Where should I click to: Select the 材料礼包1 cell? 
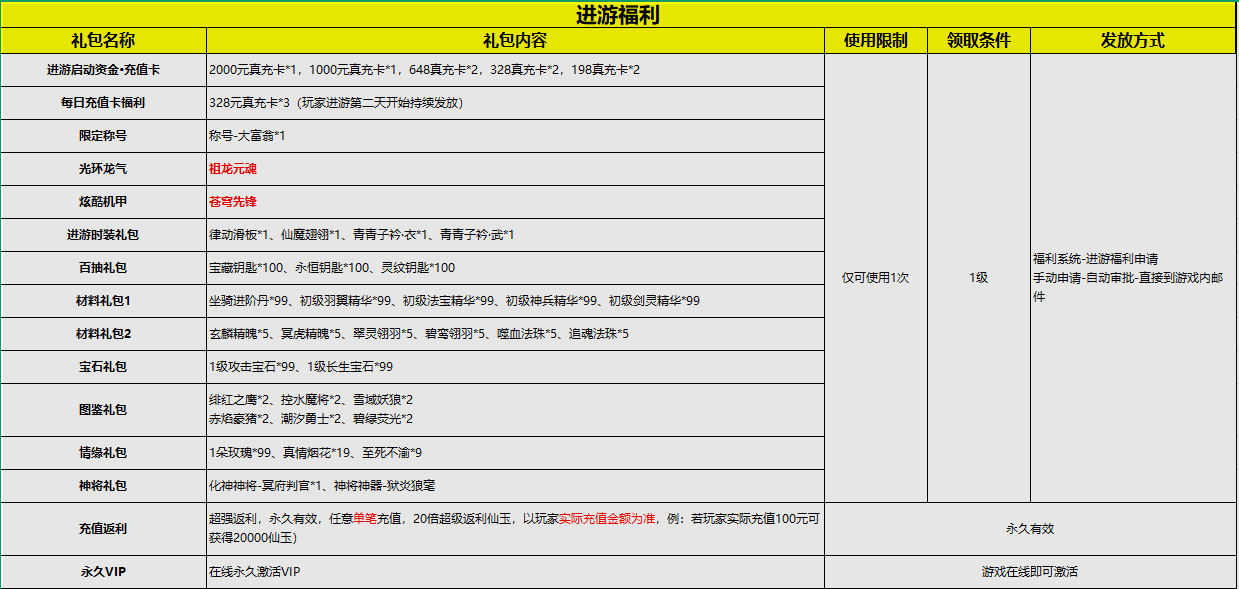[103, 301]
